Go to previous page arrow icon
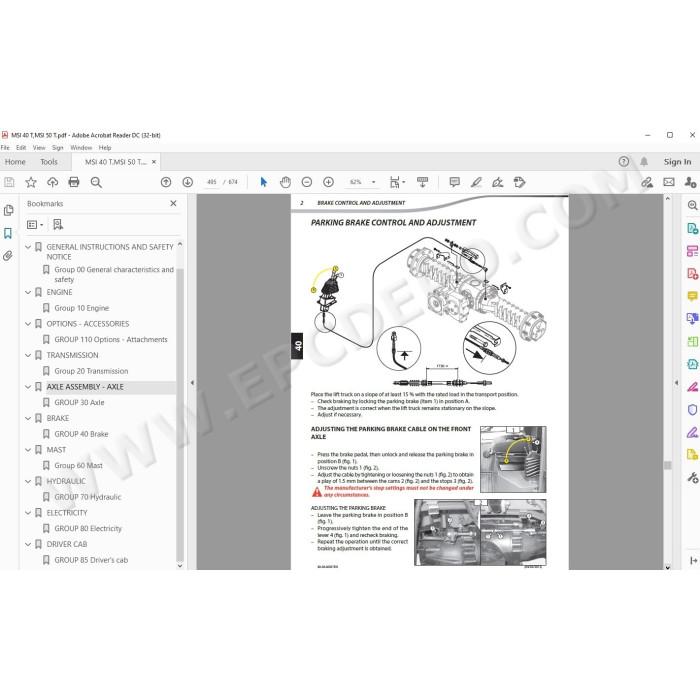The width and height of the screenshot is (700, 700). [166, 182]
